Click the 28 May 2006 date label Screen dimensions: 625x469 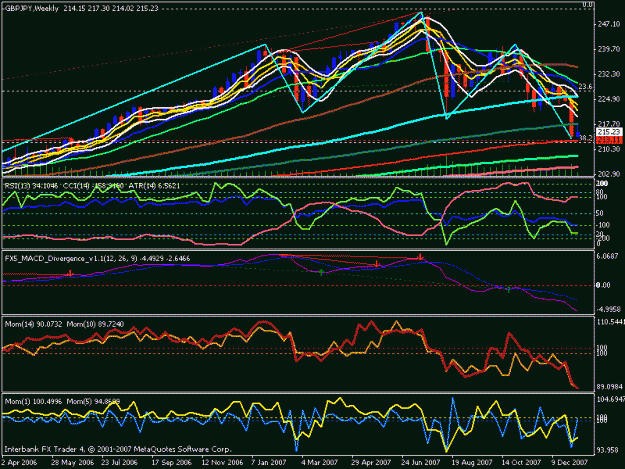point(73,463)
